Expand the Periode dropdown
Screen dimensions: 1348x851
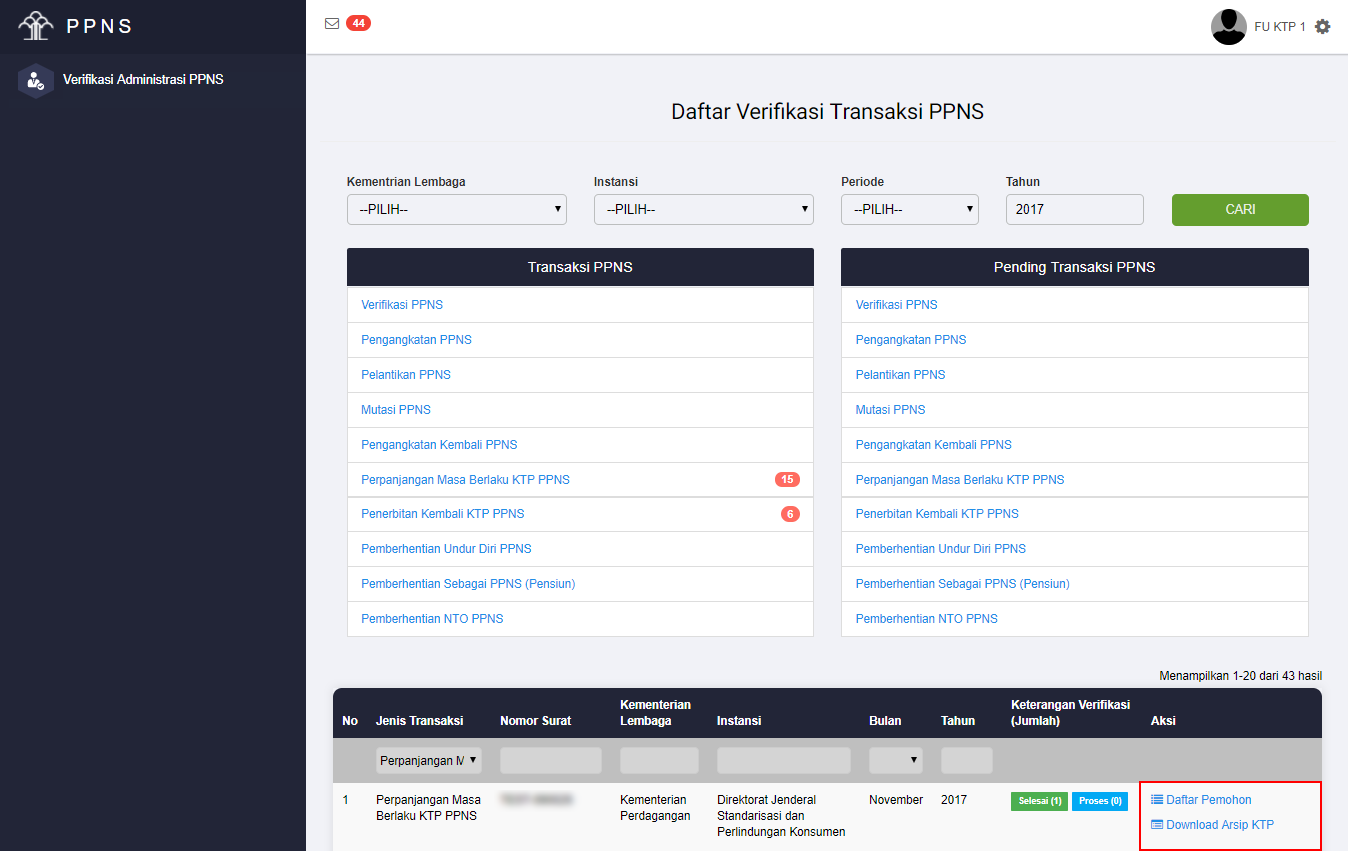pyautogui.click(x=909, y=210)
